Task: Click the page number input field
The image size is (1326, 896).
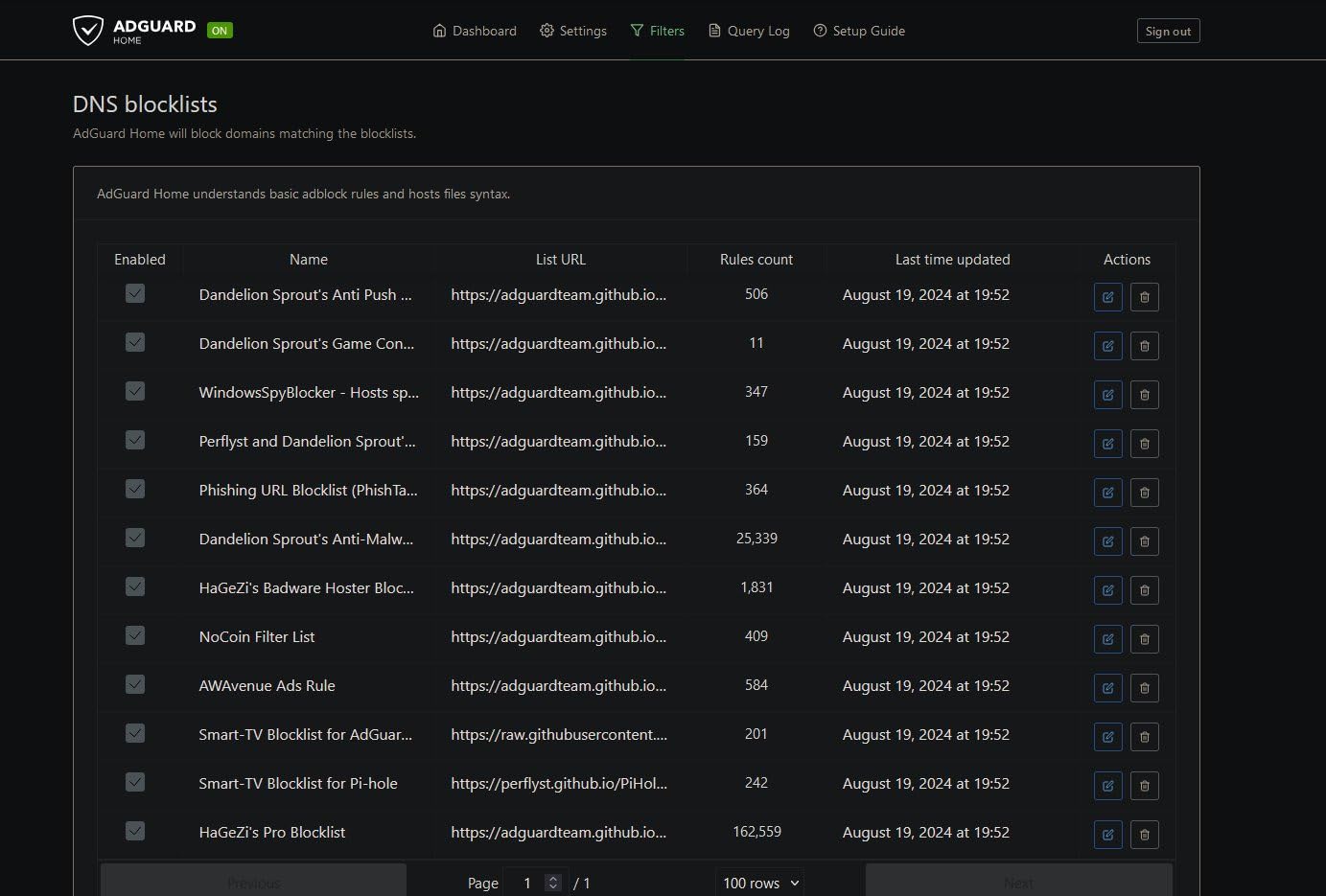Action: click(536, 883)
